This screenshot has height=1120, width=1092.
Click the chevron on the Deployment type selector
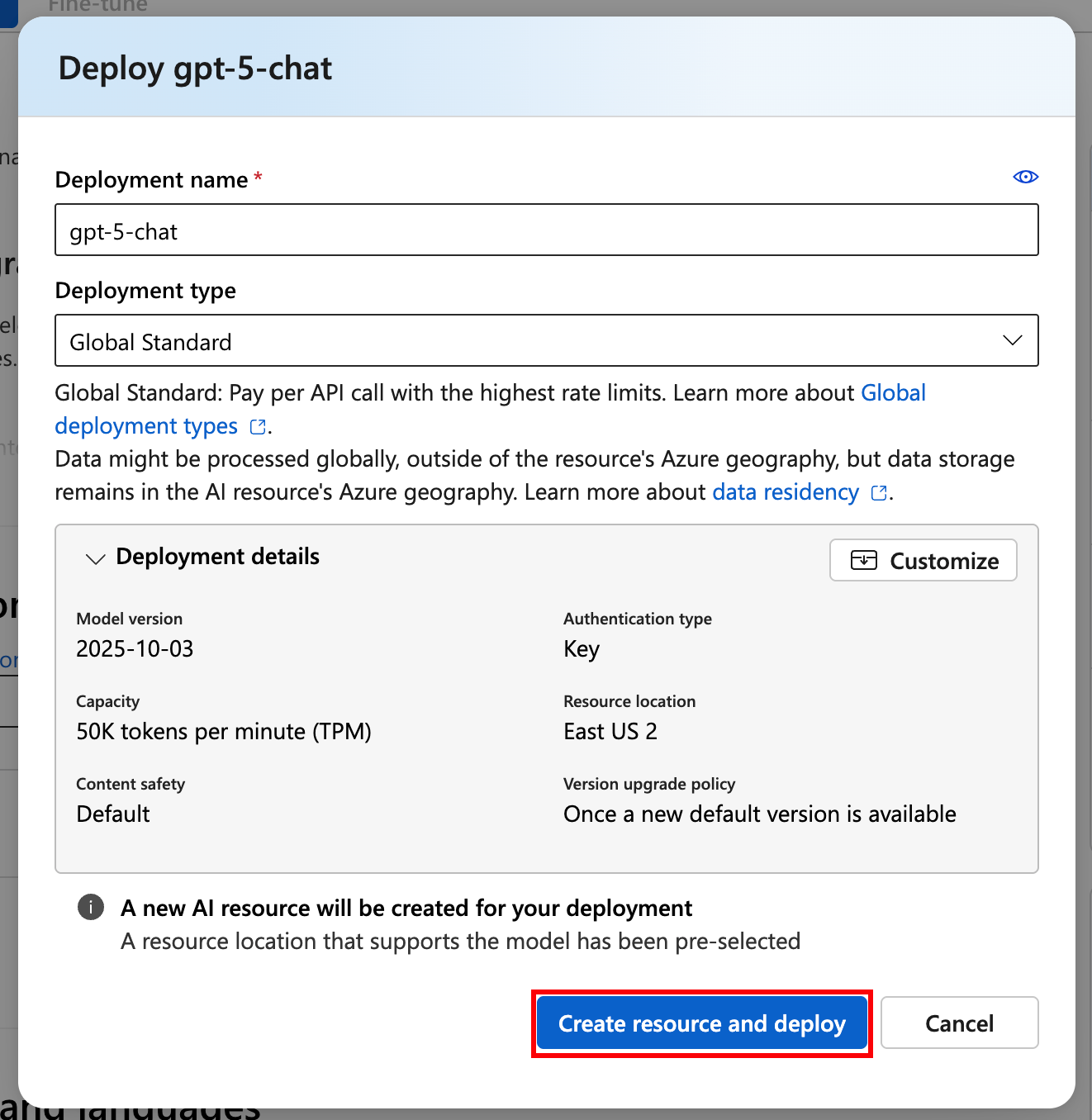coord(1011,340)
